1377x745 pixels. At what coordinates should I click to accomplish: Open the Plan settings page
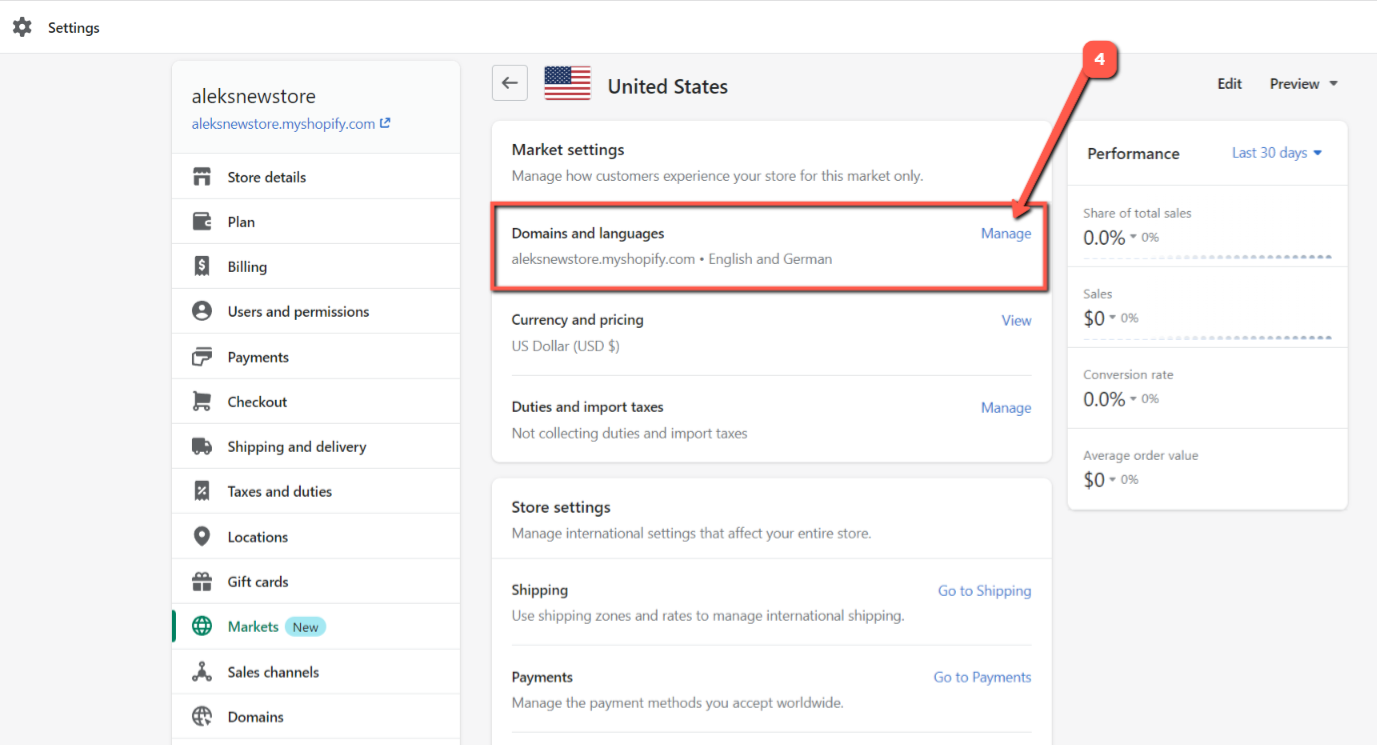316,222
